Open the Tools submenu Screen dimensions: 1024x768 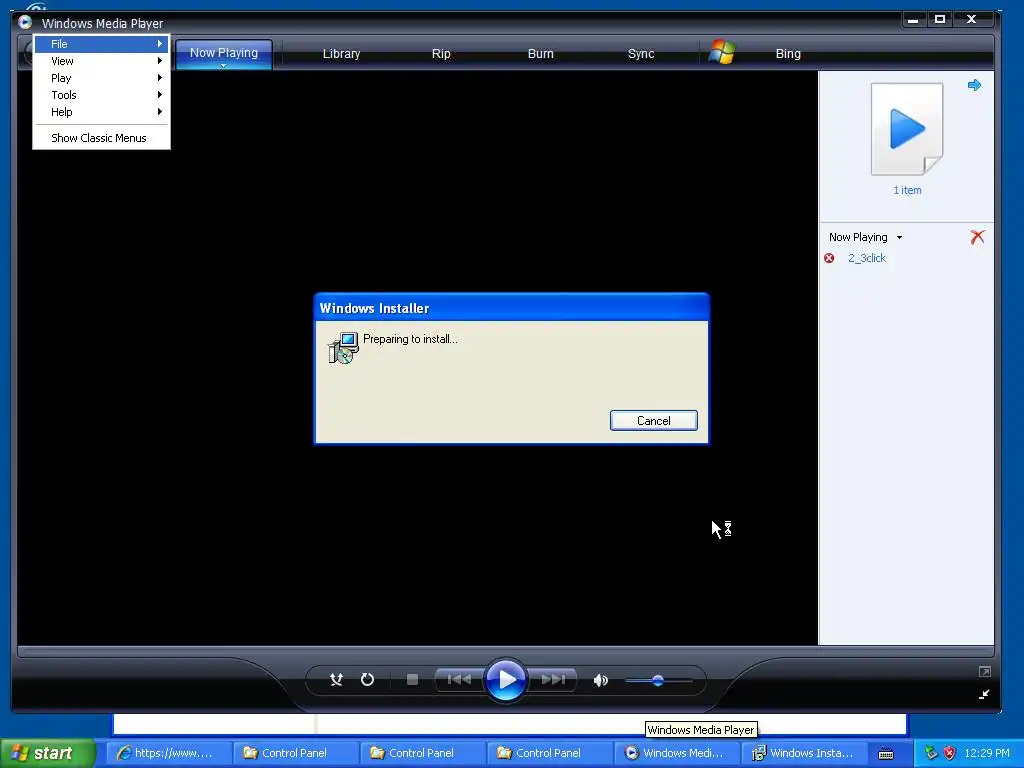point(101,95)
